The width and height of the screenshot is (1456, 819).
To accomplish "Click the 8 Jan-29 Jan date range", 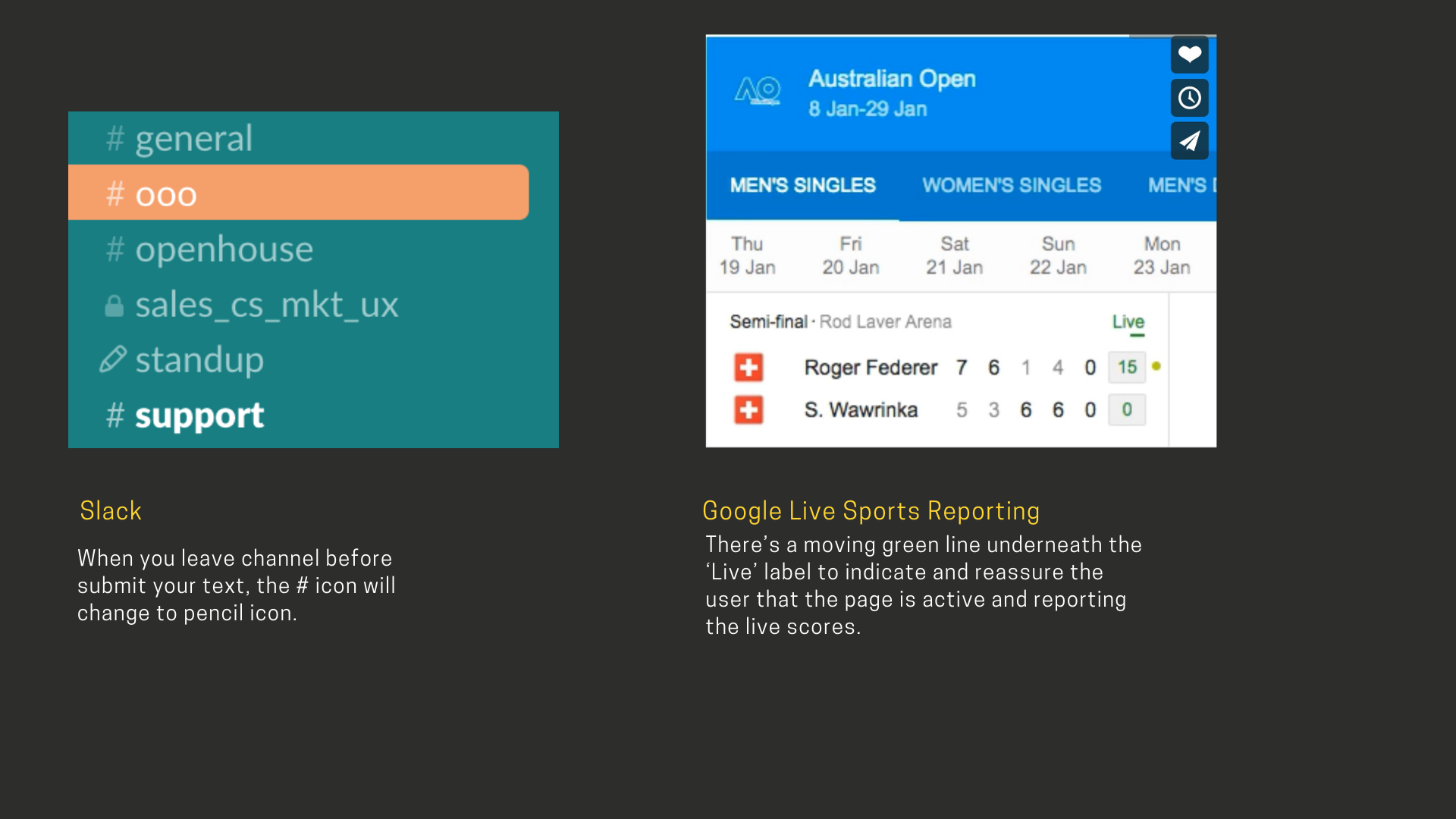I will point(868,109).
